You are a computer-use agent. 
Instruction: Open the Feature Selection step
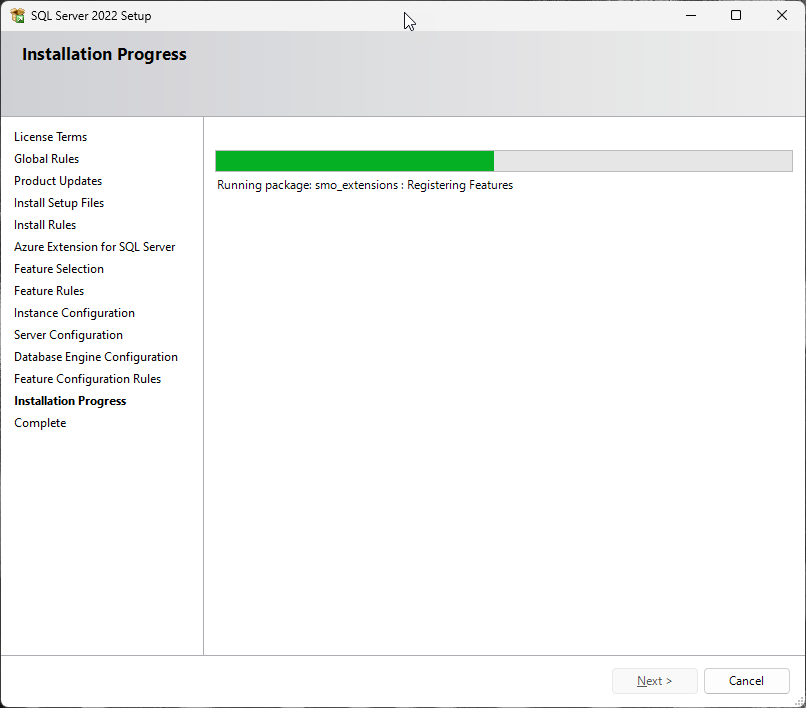pos(59,269)
